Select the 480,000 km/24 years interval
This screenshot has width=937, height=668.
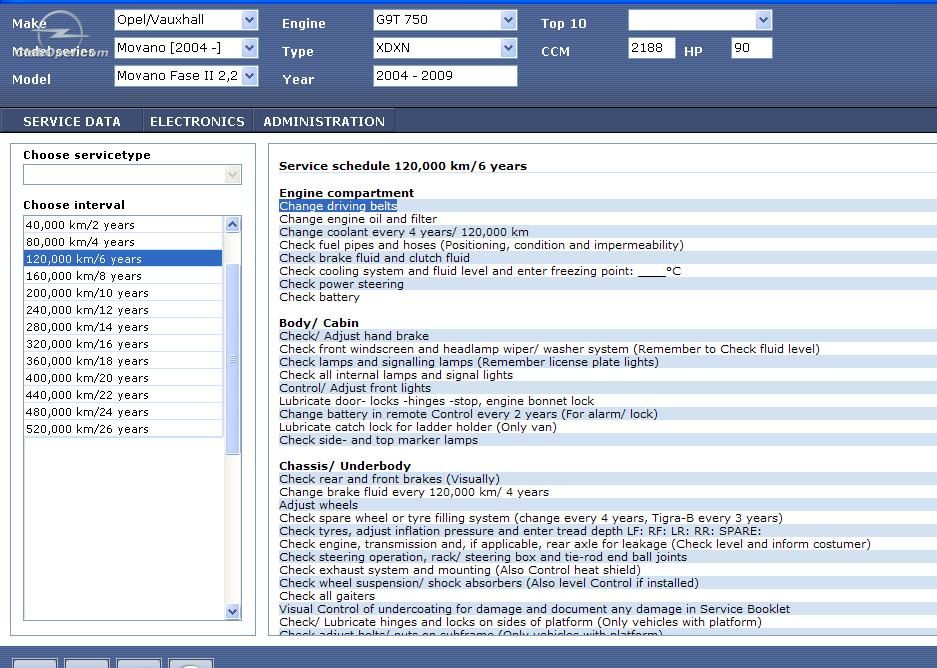coord(123,412)
